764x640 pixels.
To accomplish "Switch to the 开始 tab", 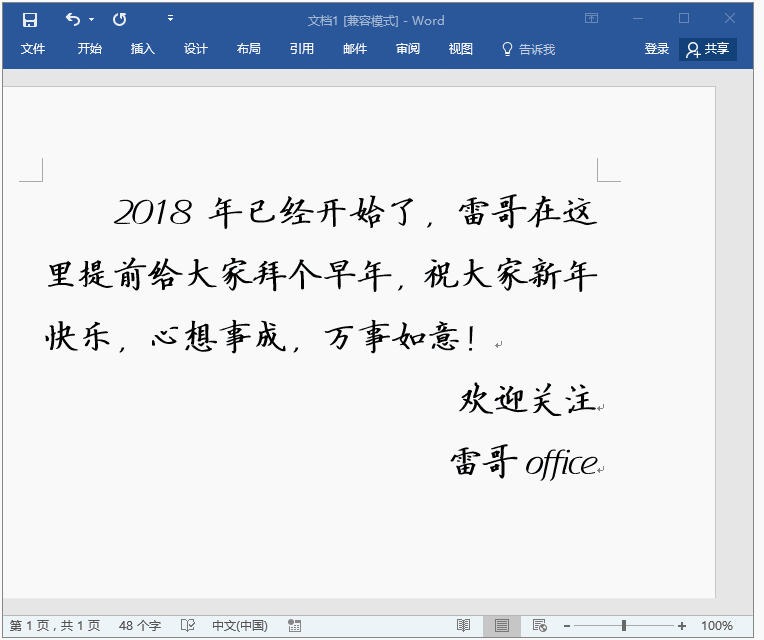I will [90, 49].
